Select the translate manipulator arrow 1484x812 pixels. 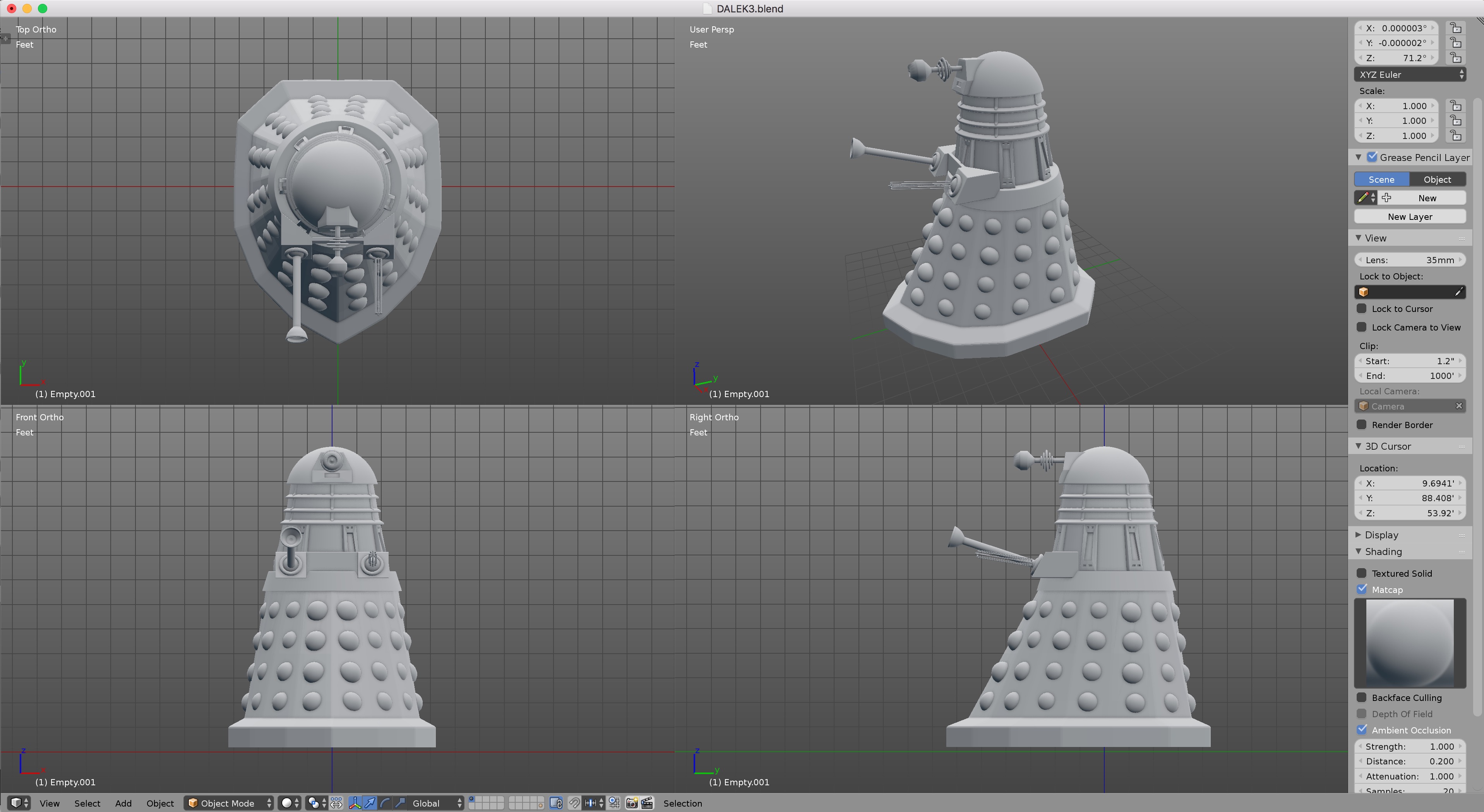(370, 803)
